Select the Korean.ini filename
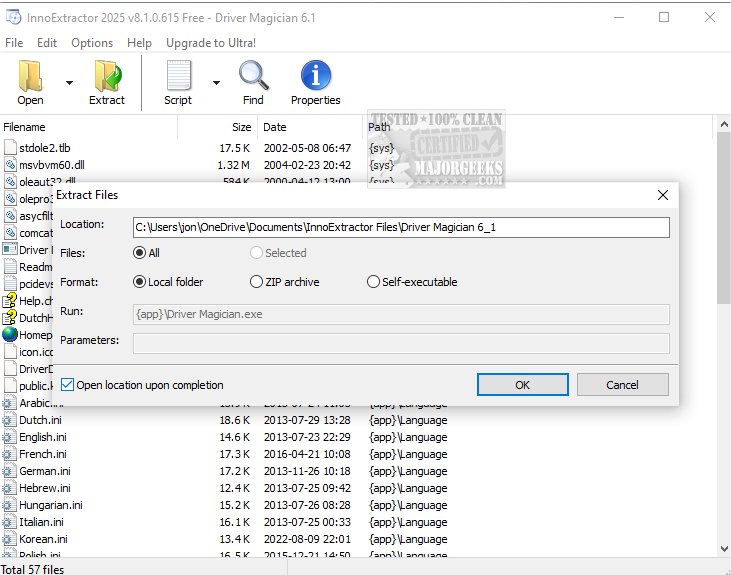This screenshot has height=575, width=731. tap(43, 539)
